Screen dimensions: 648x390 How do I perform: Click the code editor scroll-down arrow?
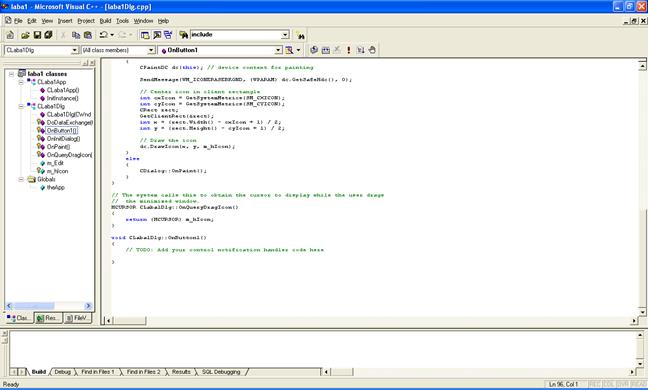tap(642, 312)
